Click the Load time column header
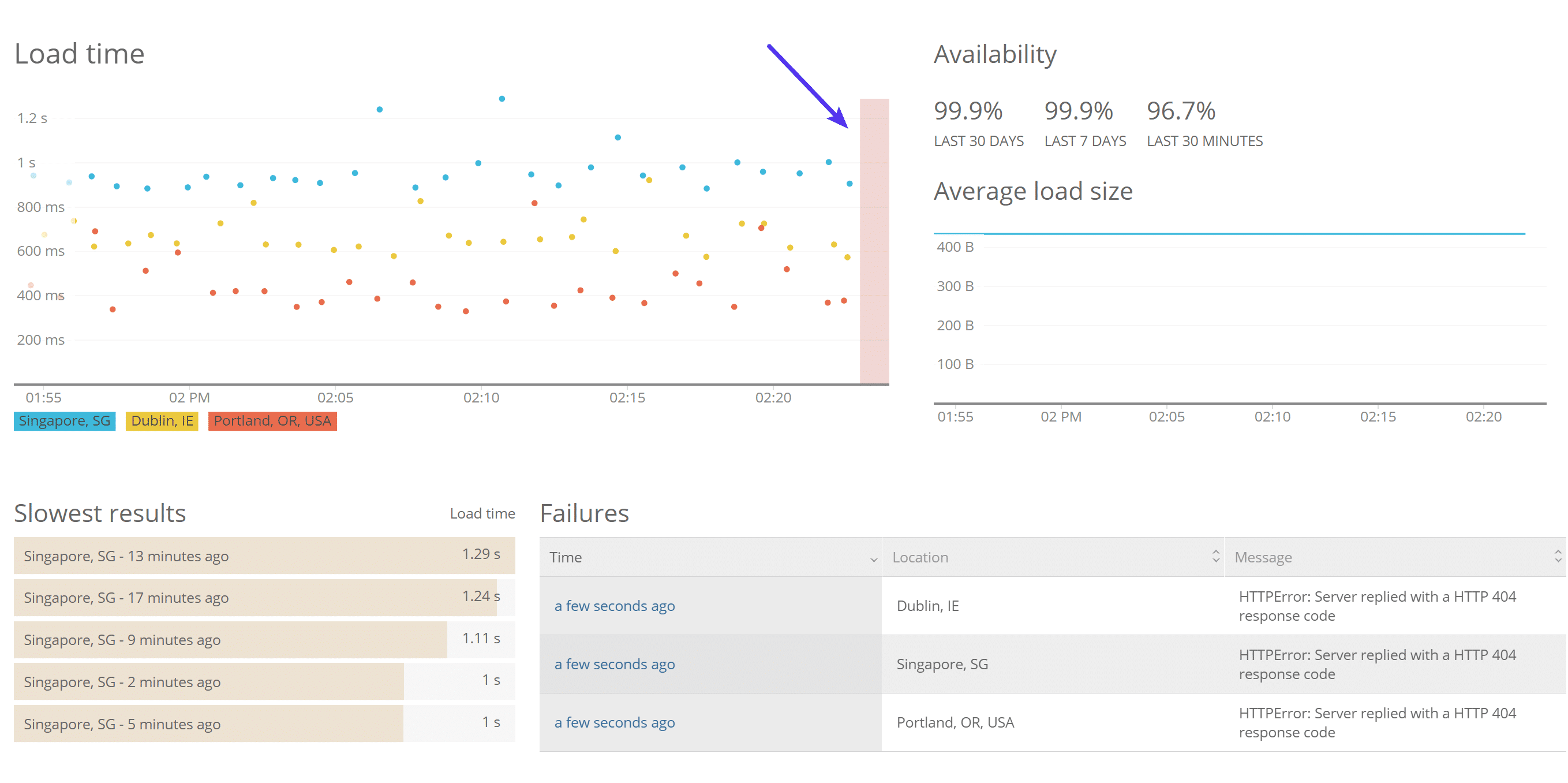The width and height of the screenshot is (1568, 783). coord(481,513)
